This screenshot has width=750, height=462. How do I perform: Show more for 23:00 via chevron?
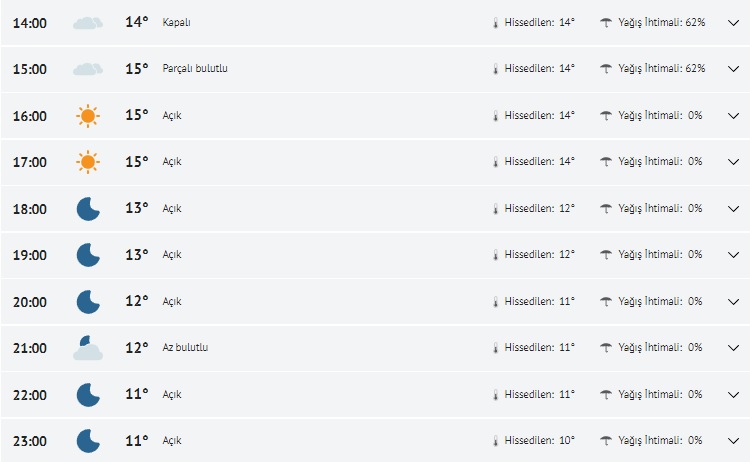[733, 441]
